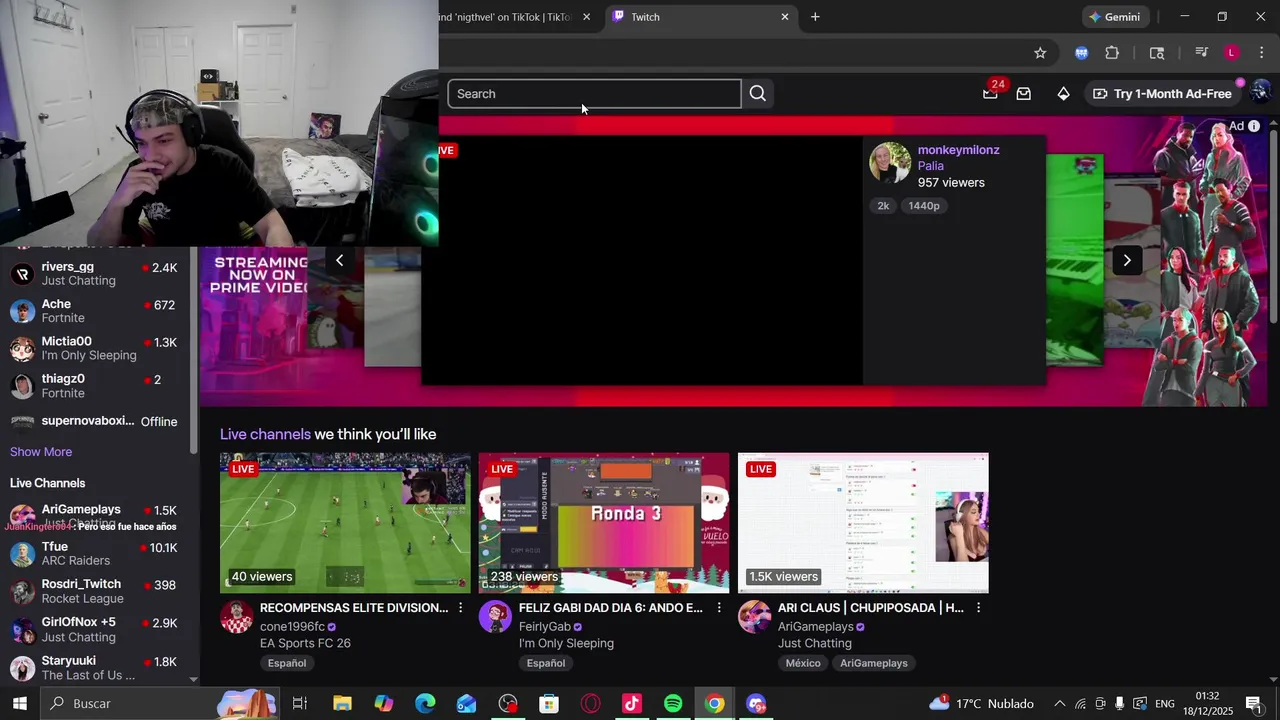Open options for RECOMPENSAS ELITE stream
The image size is (1280, 720).
460,608
